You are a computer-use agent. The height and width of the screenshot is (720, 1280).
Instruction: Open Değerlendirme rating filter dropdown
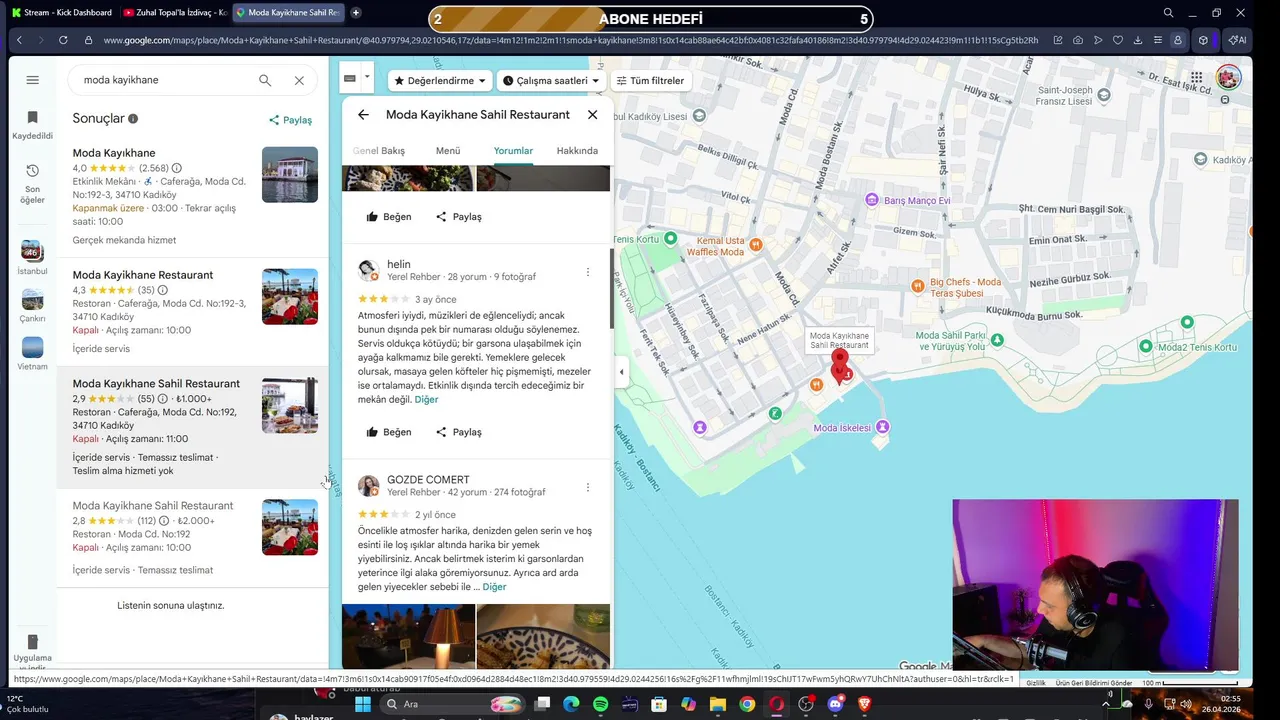[x=440, y=80]
